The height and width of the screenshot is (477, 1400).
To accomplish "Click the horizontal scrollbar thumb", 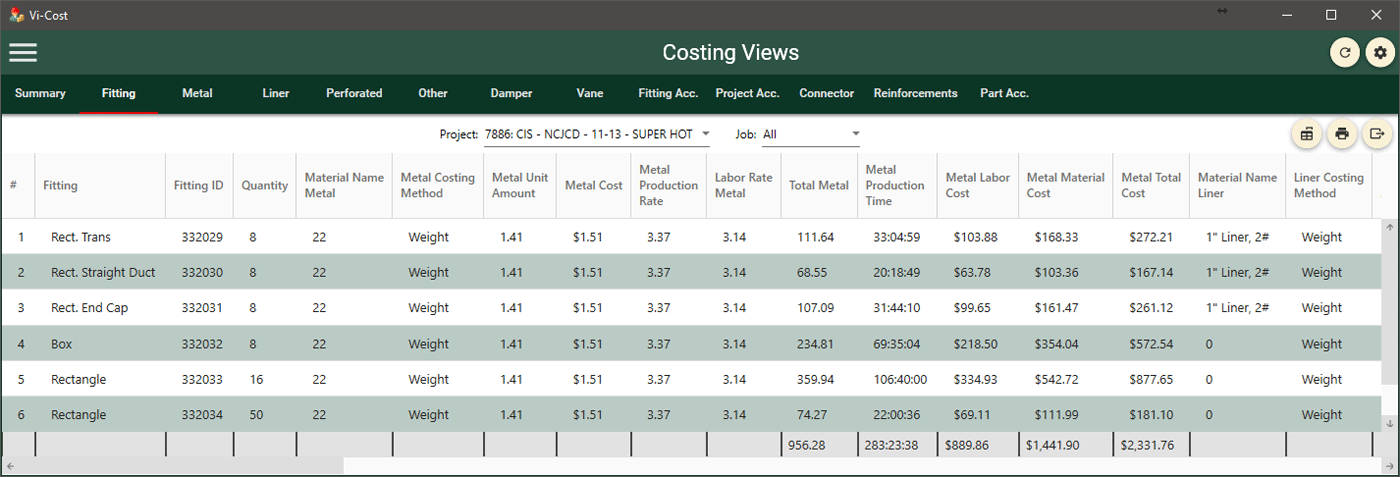I will point(180,466).
